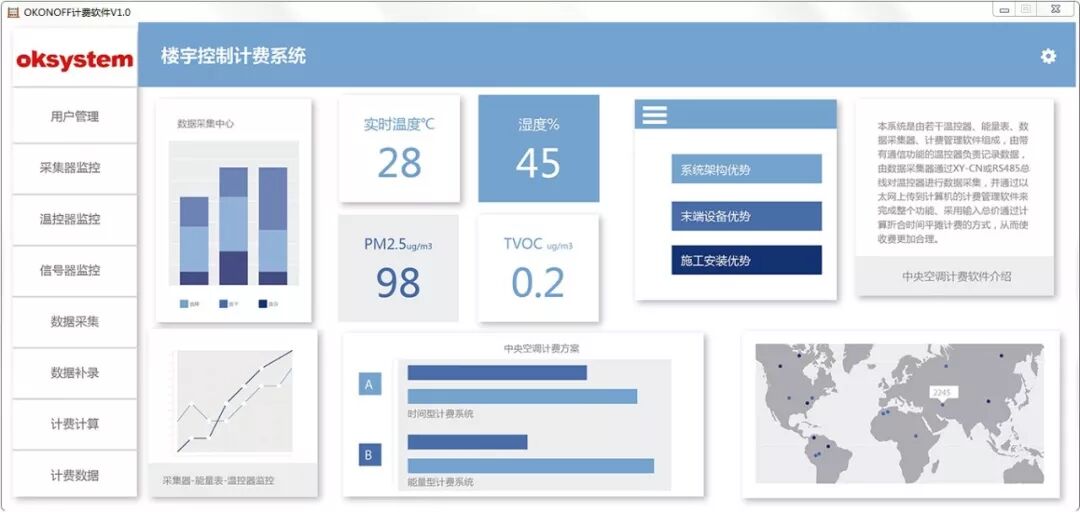This screenshot has width=1080, height=512.
Task: Click the first stacked bar in 数据采集中心
Action: pos(194,240)
